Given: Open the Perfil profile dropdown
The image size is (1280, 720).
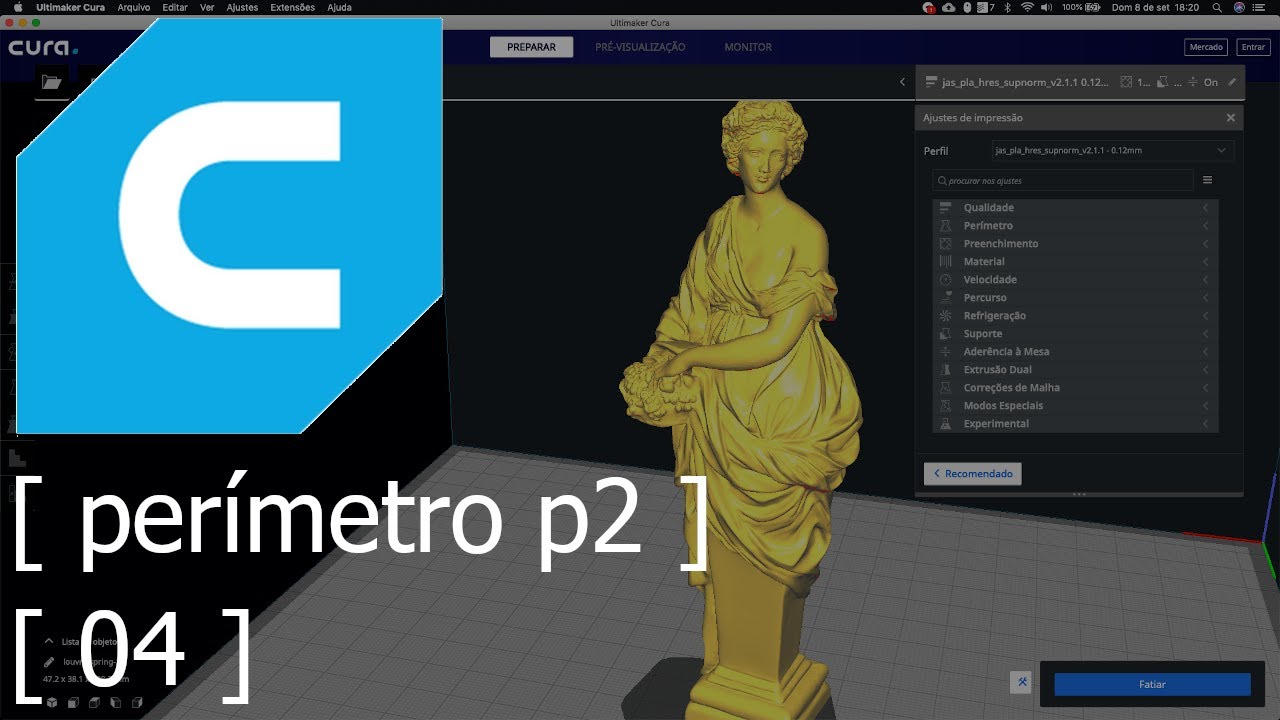Looking at the screenshot, I should pos(1112,151).
